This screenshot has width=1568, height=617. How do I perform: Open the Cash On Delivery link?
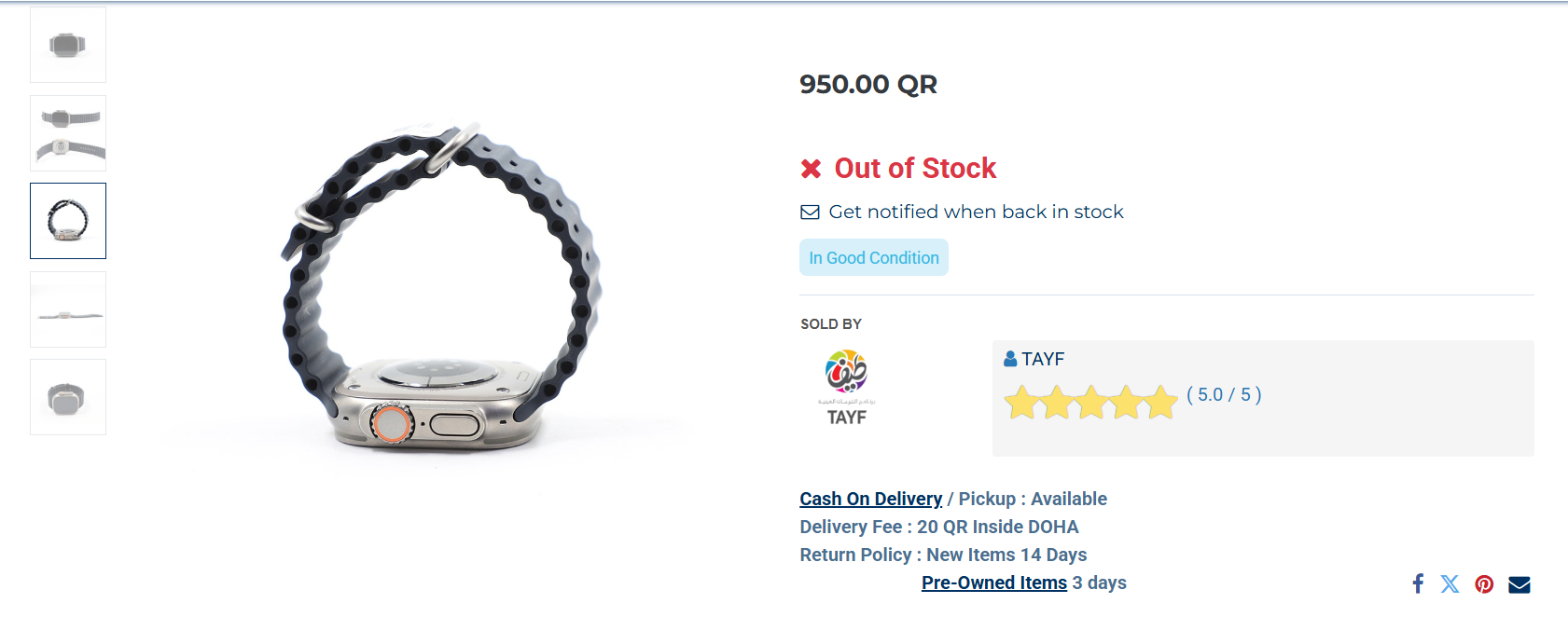click(869, 499)
